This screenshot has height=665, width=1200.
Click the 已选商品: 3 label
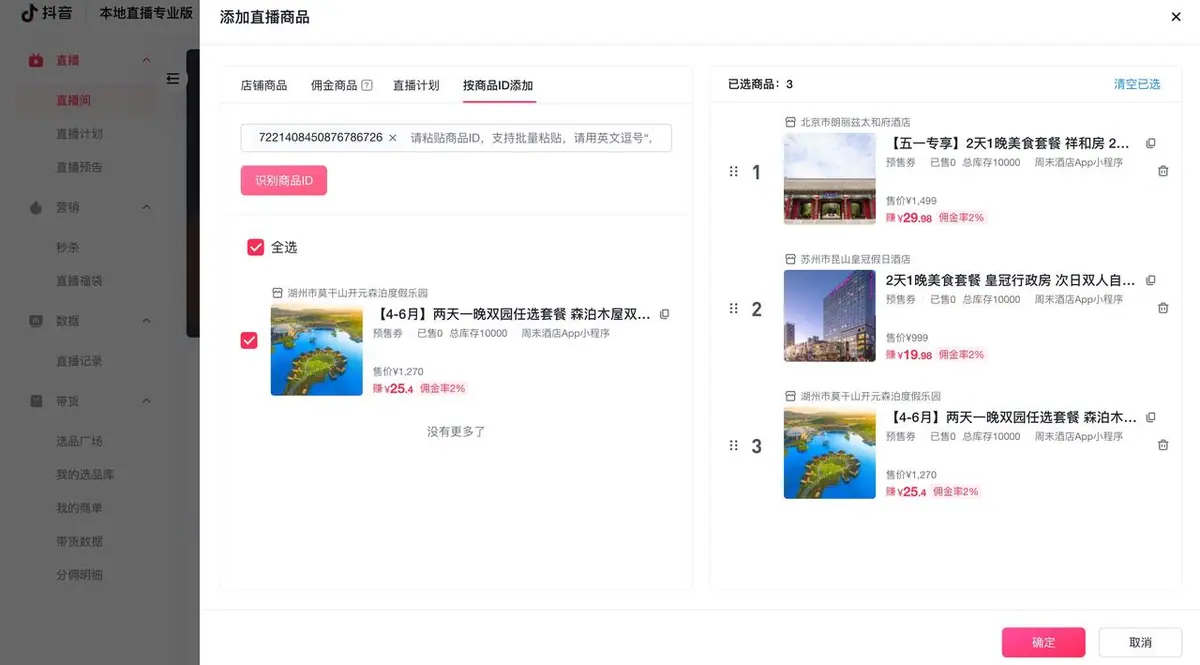760,84
